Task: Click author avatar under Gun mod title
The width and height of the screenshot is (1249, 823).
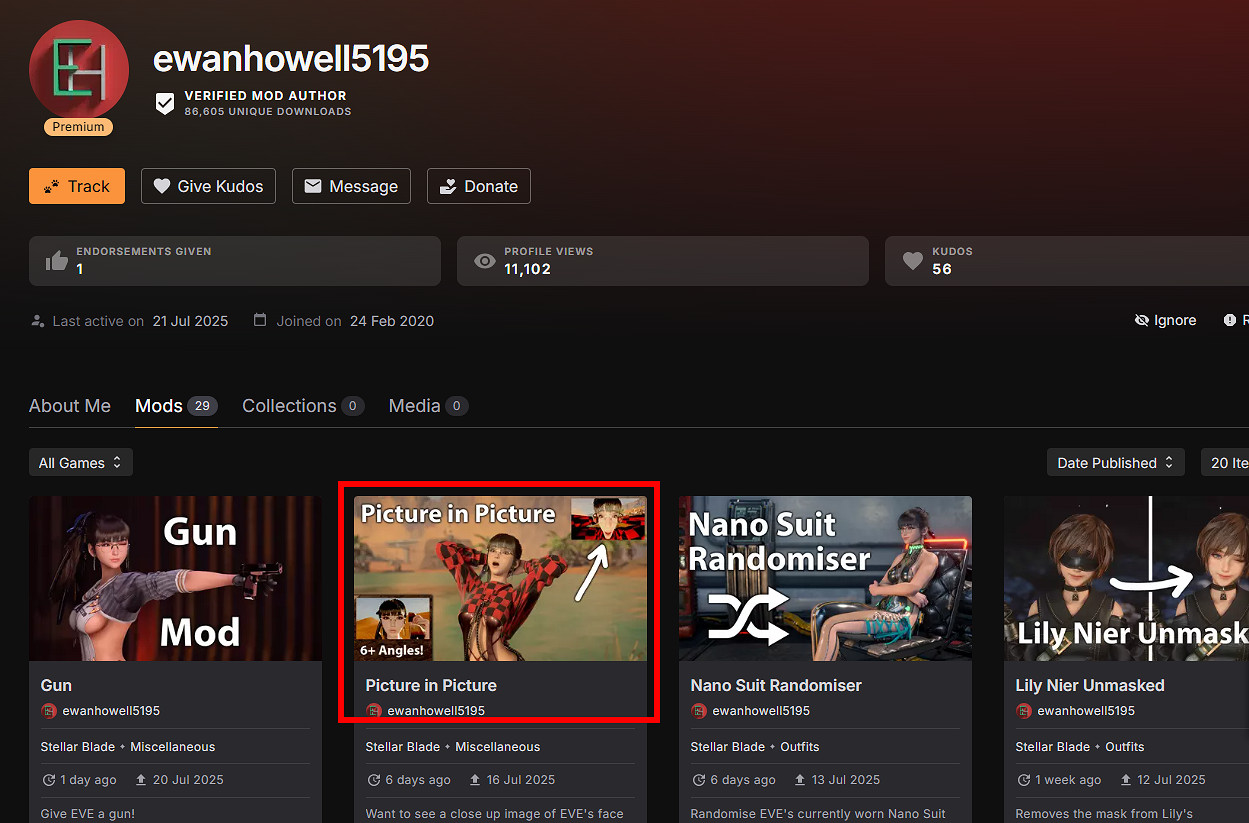Action: 48,711
